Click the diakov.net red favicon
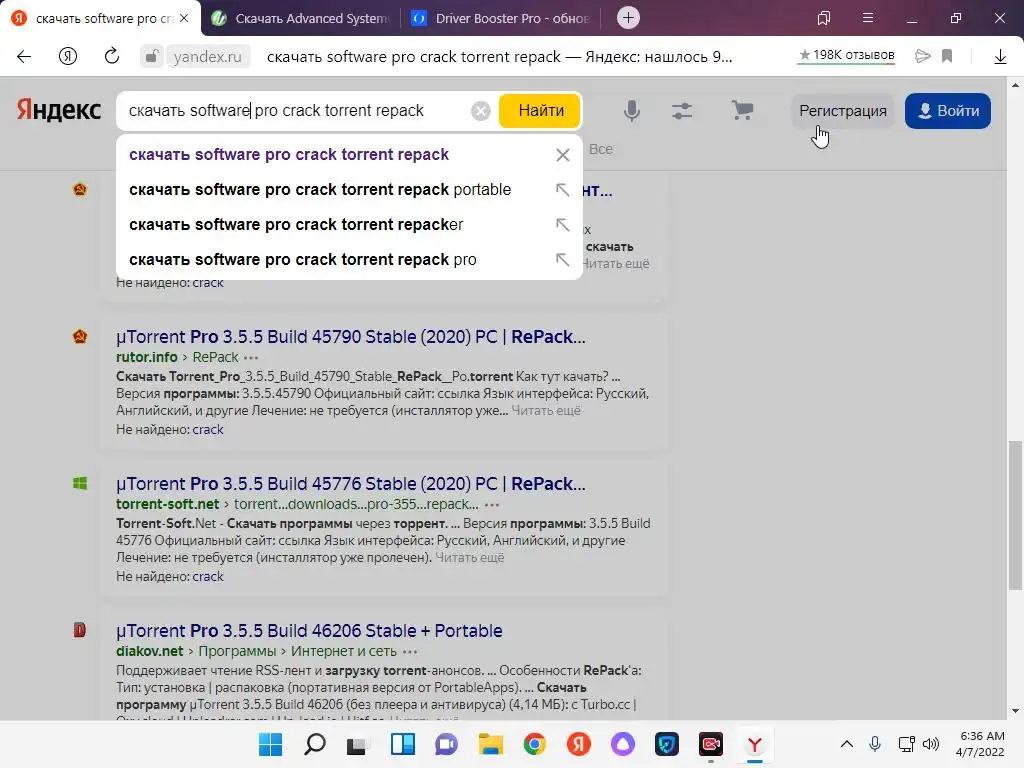 coord(80,631)
